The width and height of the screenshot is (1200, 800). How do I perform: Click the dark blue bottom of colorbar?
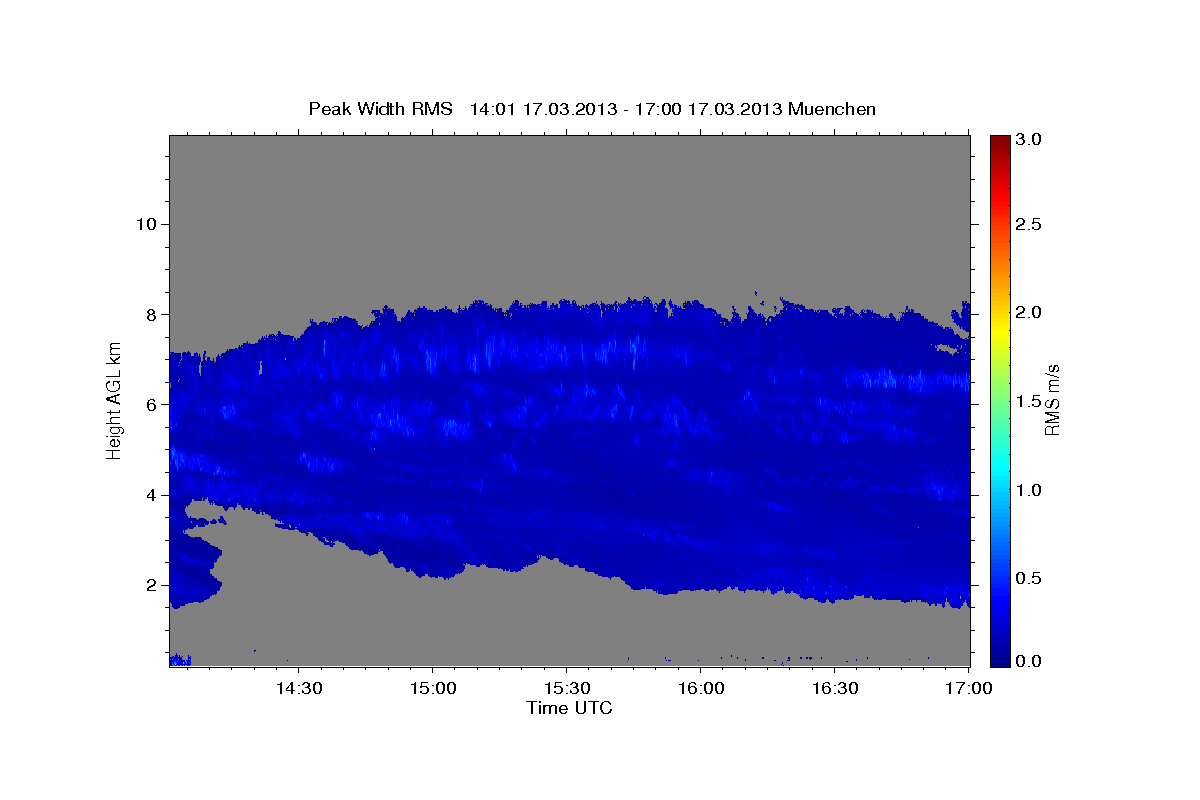(999, 657)
